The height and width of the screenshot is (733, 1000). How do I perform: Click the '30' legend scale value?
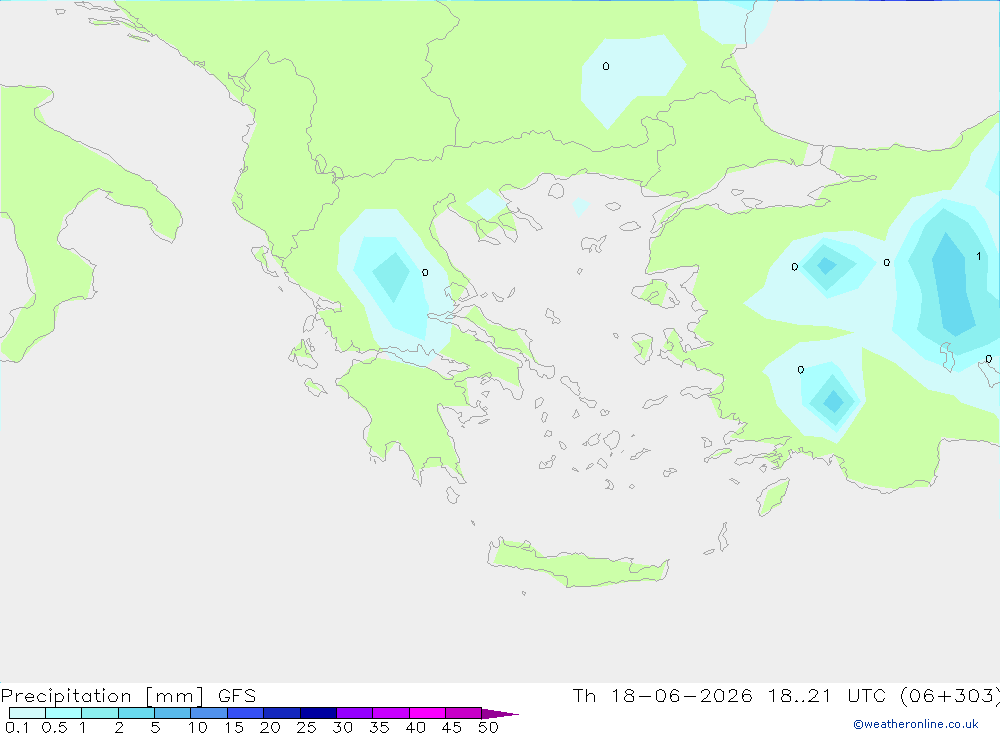pos(342,727)
